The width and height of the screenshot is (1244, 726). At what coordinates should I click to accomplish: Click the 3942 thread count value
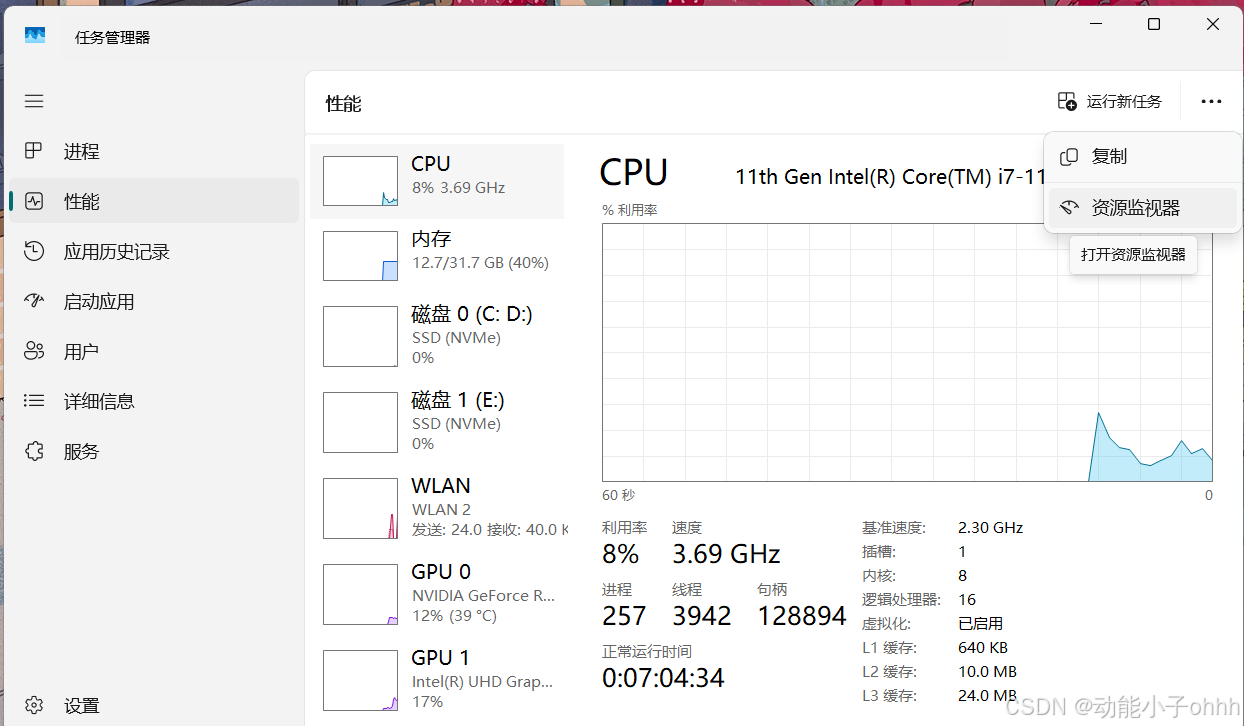pyautogui.click(x=701, y=616)
